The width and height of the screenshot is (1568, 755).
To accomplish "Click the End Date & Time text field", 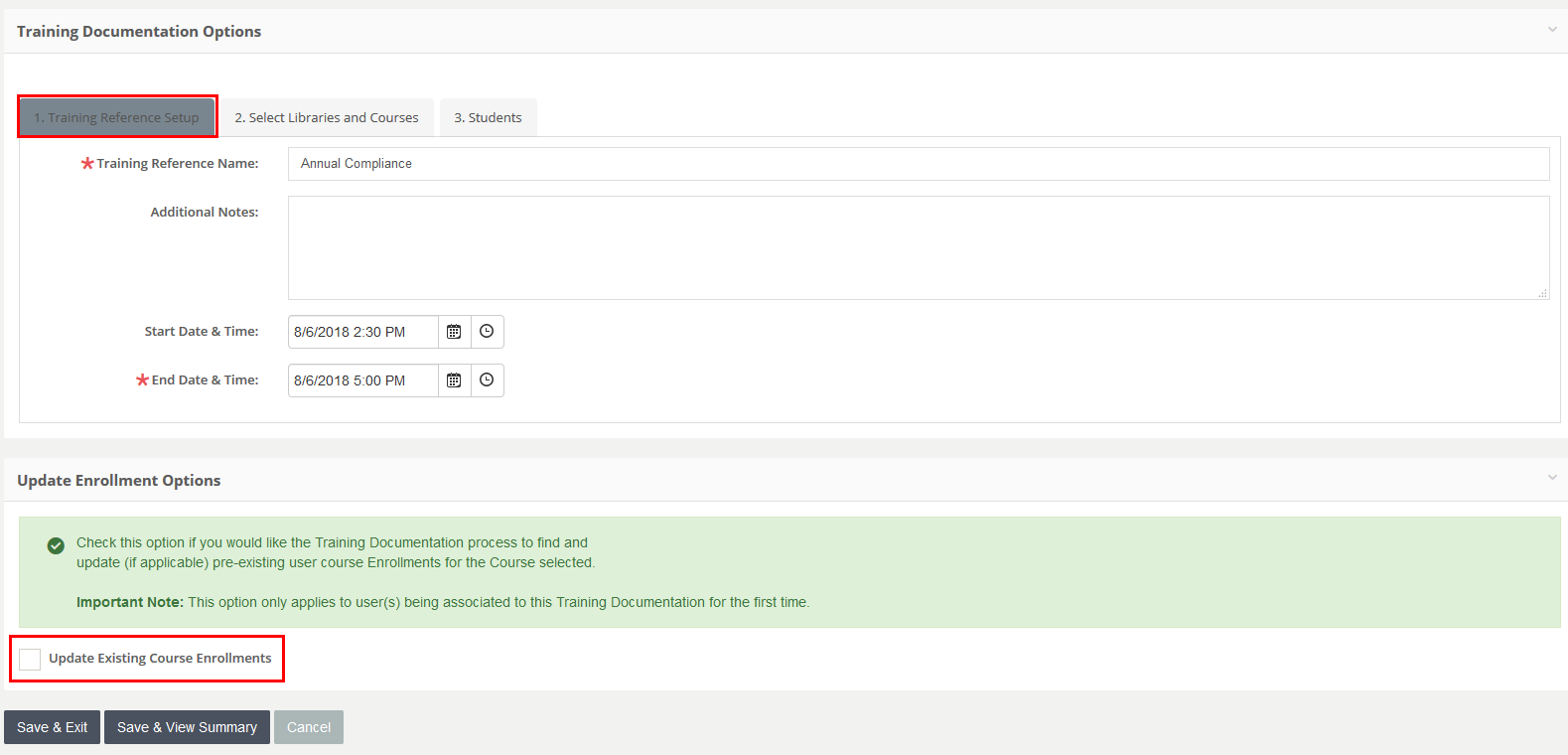I will tap(362, 380).
